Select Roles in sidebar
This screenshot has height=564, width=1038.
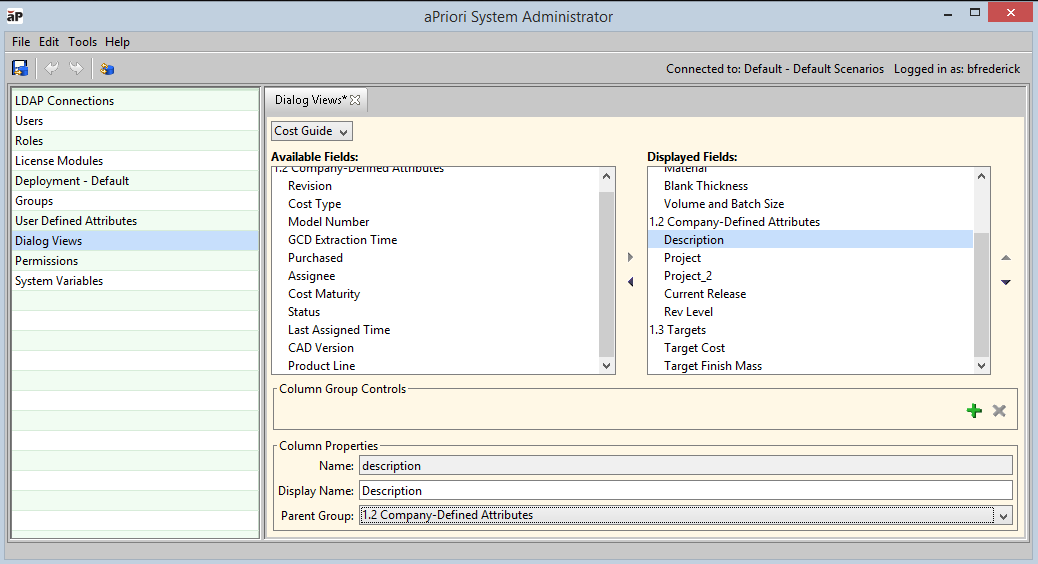click(x=135, y=140)
